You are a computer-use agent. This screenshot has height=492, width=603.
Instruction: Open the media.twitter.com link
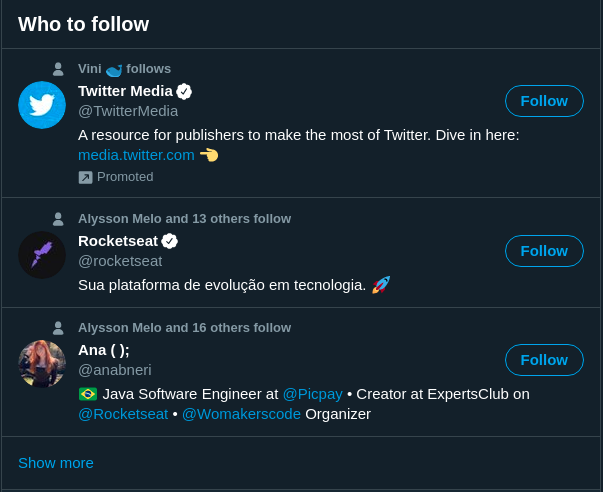(x=136, y=154)
